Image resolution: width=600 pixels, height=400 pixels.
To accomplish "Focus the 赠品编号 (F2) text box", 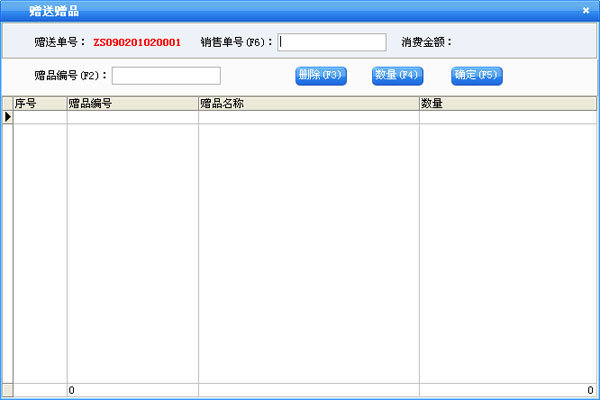I will pos(166,76).
